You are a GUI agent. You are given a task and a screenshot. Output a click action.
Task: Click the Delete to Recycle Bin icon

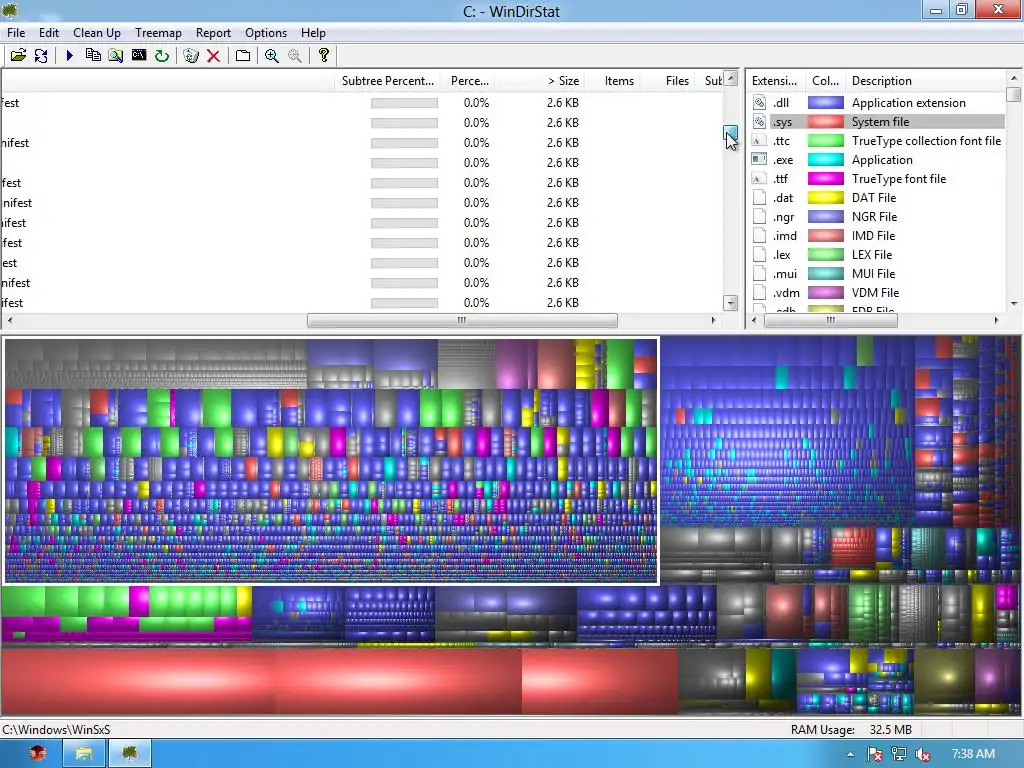pyautogui.click(x=191, y=56)
